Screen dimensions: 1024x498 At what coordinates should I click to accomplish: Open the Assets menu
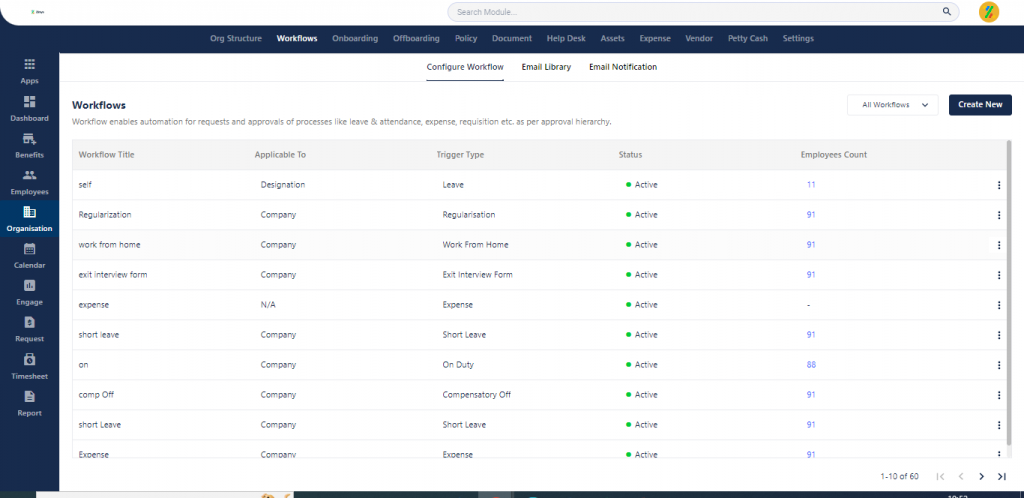613,39
